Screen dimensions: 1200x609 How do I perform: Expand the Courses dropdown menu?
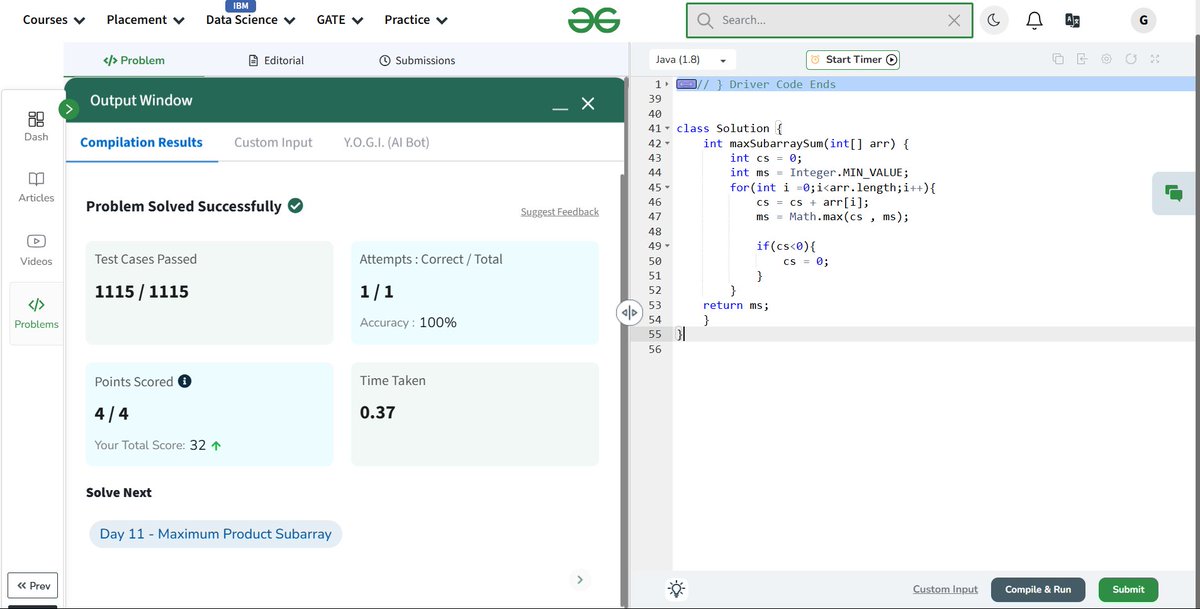click(x=54, y=20)
